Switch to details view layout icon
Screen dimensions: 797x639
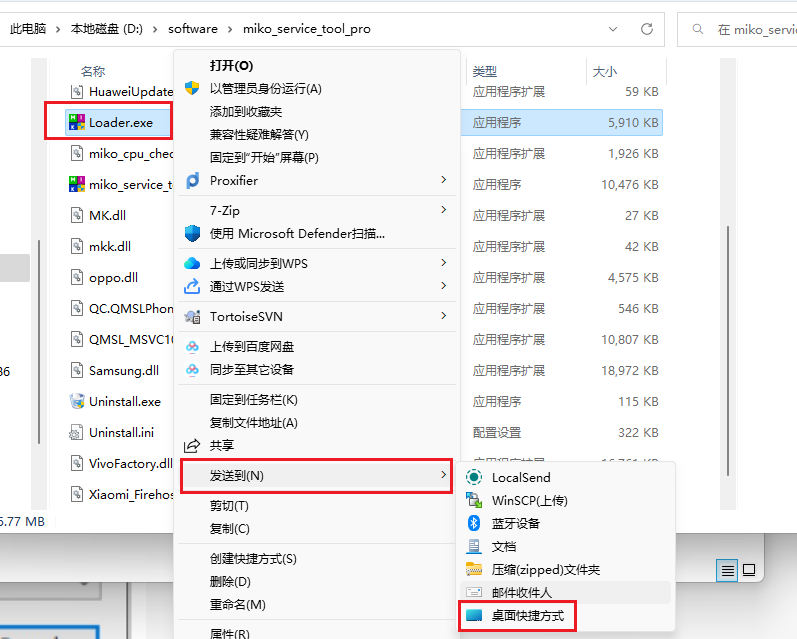click(727, 570)
